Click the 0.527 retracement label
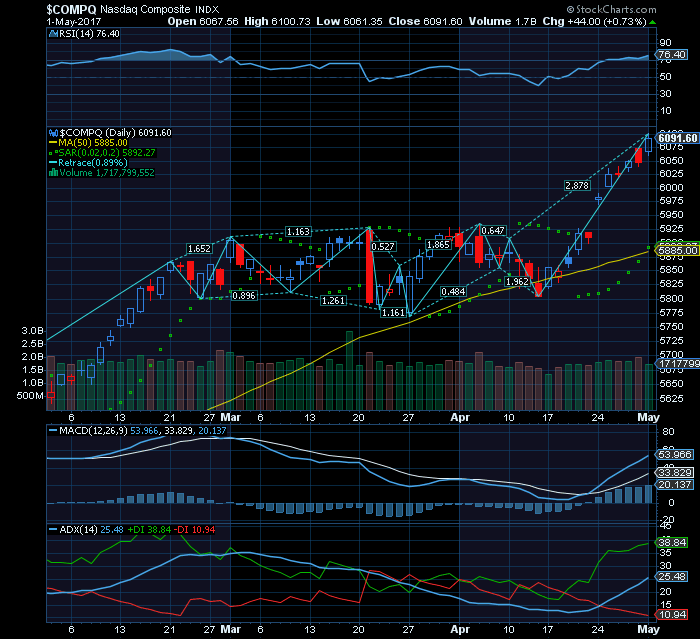This screenshot has height=639, width=700. click(x=383, y=246)
